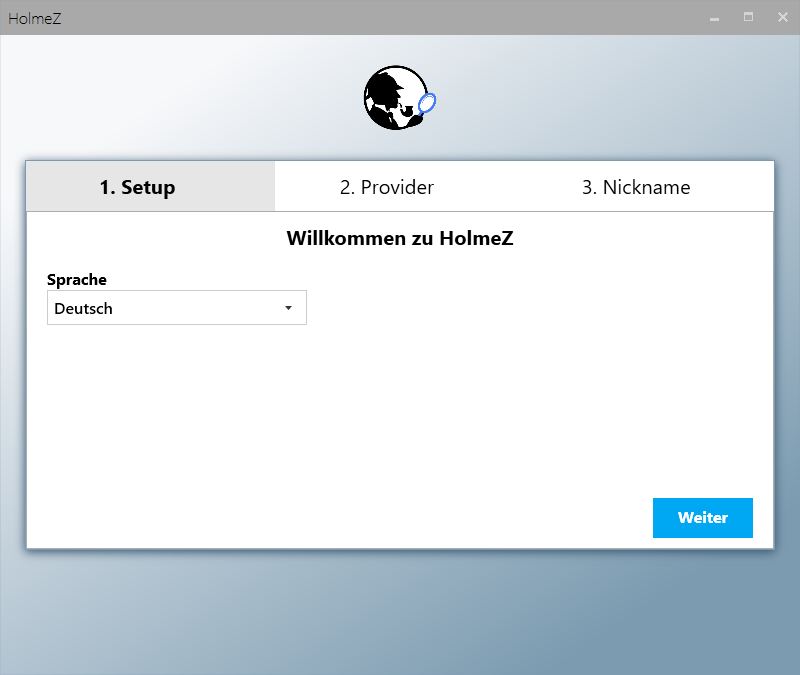Select the 1. Setup tab
The height and width of the screenshot is (675, 800).
coord(151,187)
